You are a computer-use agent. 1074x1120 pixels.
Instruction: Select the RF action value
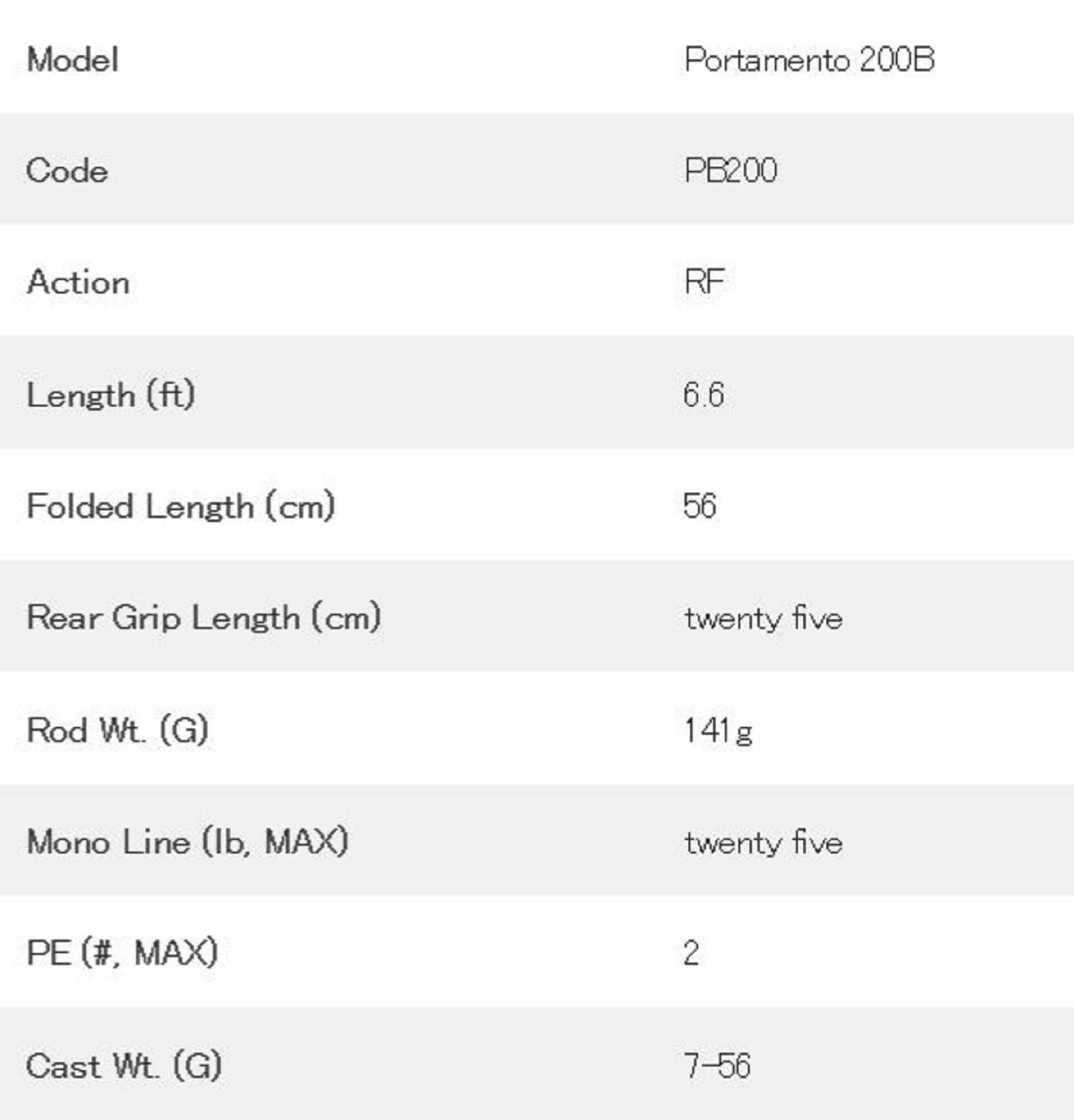704,281
